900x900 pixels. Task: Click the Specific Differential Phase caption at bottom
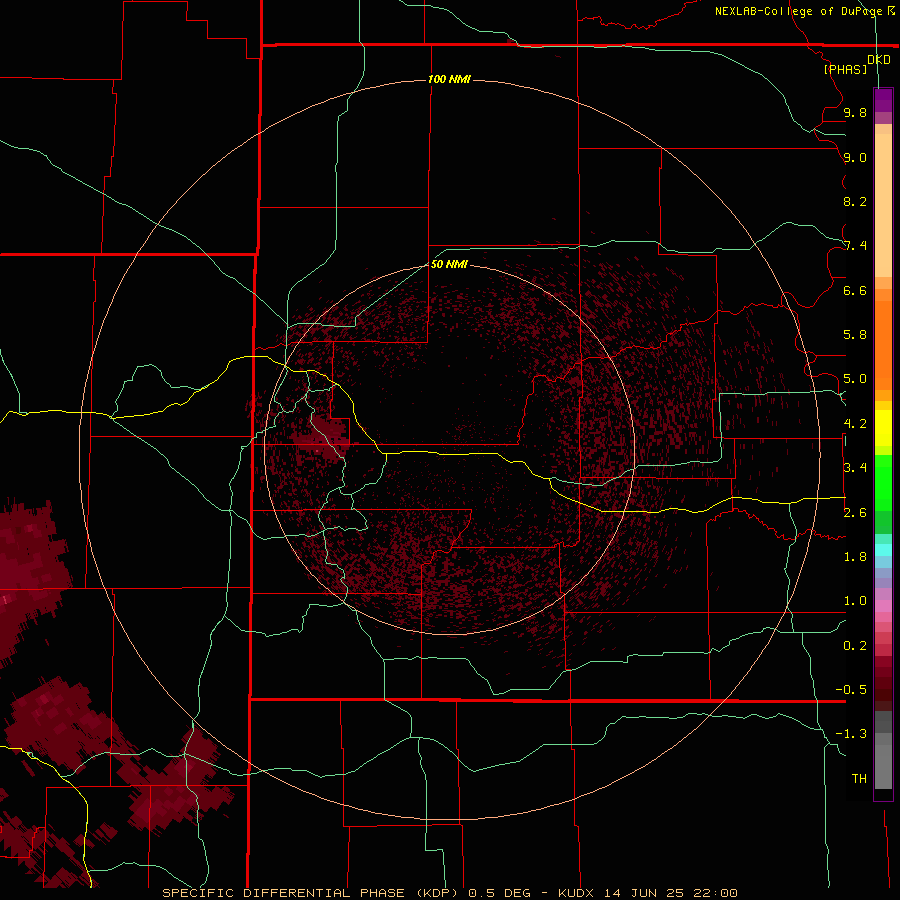pyautogui.click(x=449, y=893)
